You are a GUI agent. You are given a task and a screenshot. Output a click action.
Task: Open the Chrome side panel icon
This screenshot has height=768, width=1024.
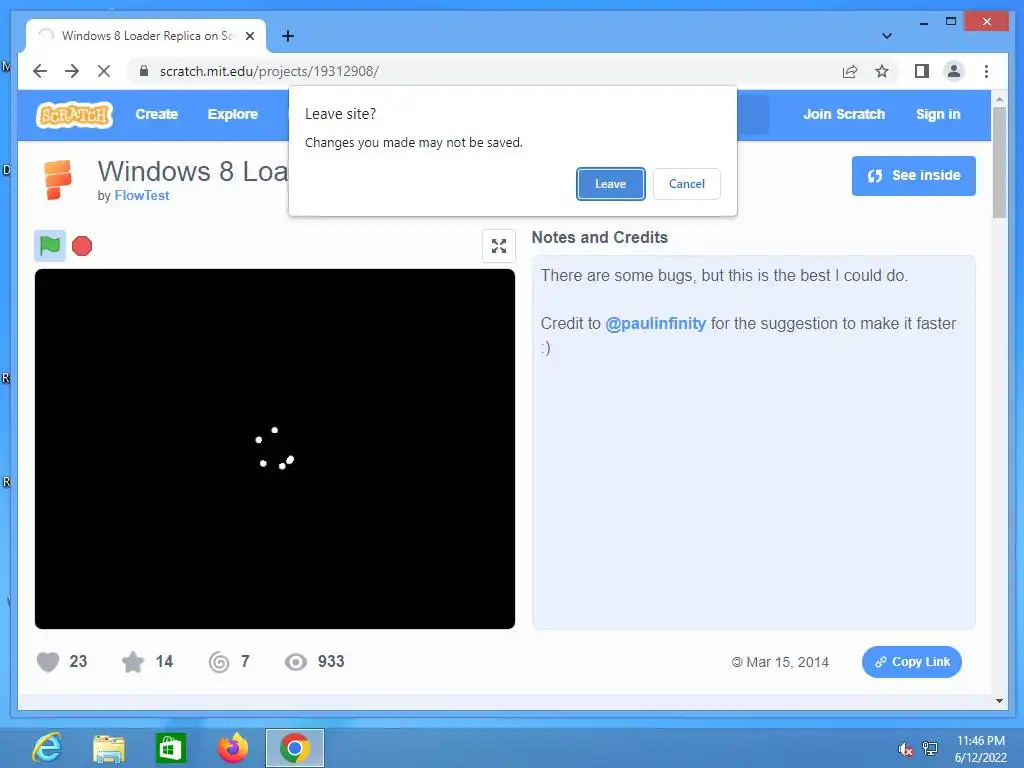click(x=921, y=71)
